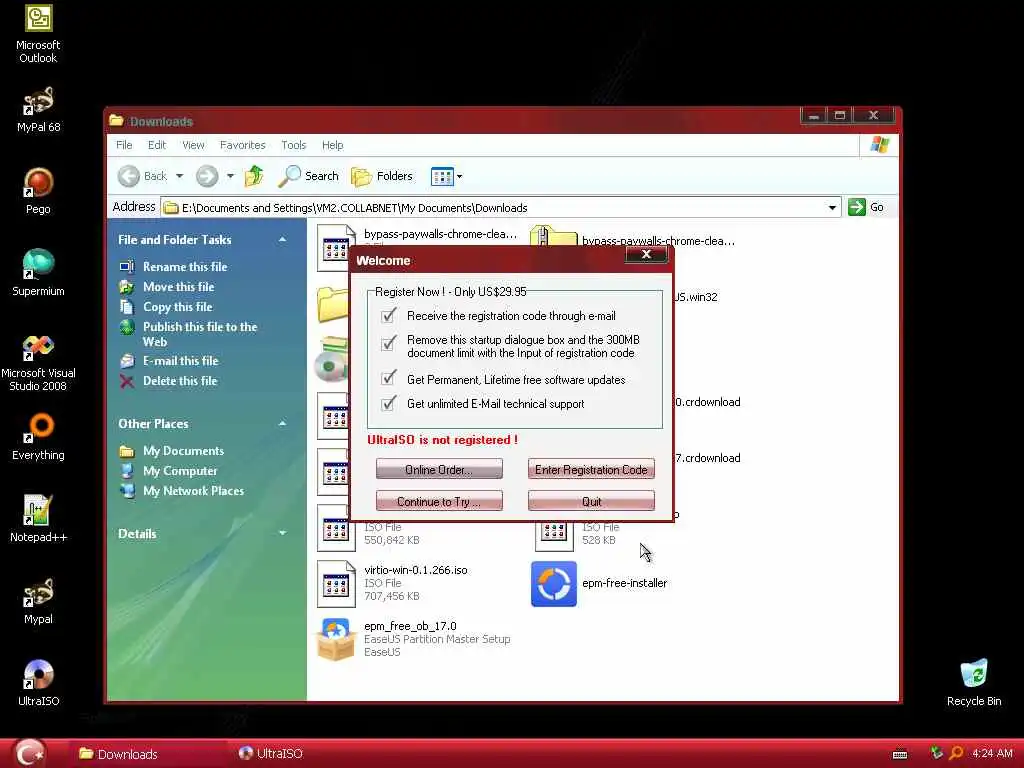Click 'Publish this file to the Web'
This screenshot has width=1024, height=768.
coord(200,334)
